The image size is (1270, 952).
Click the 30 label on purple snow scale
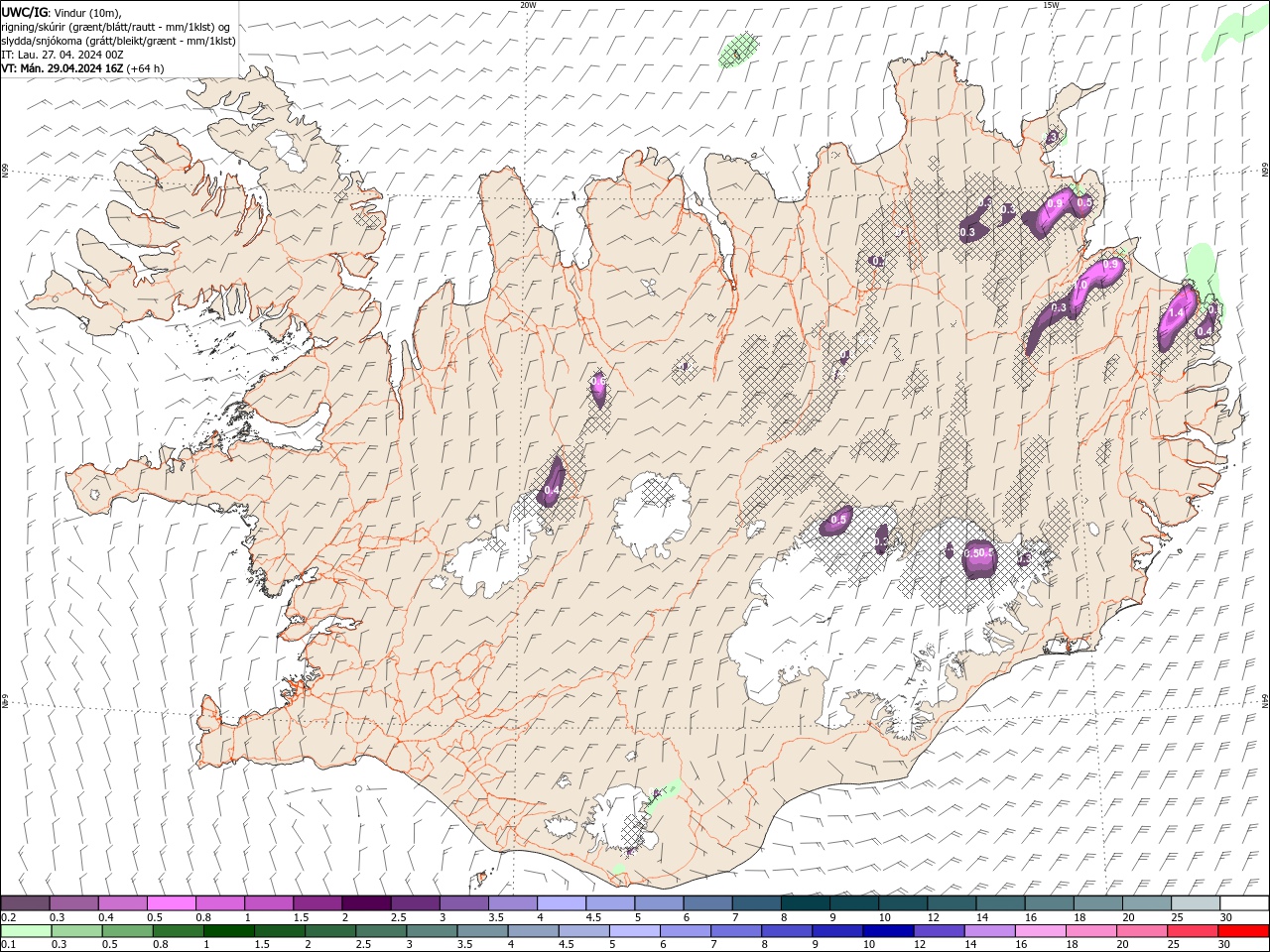pyautogui.click(x=1226, y=917)
